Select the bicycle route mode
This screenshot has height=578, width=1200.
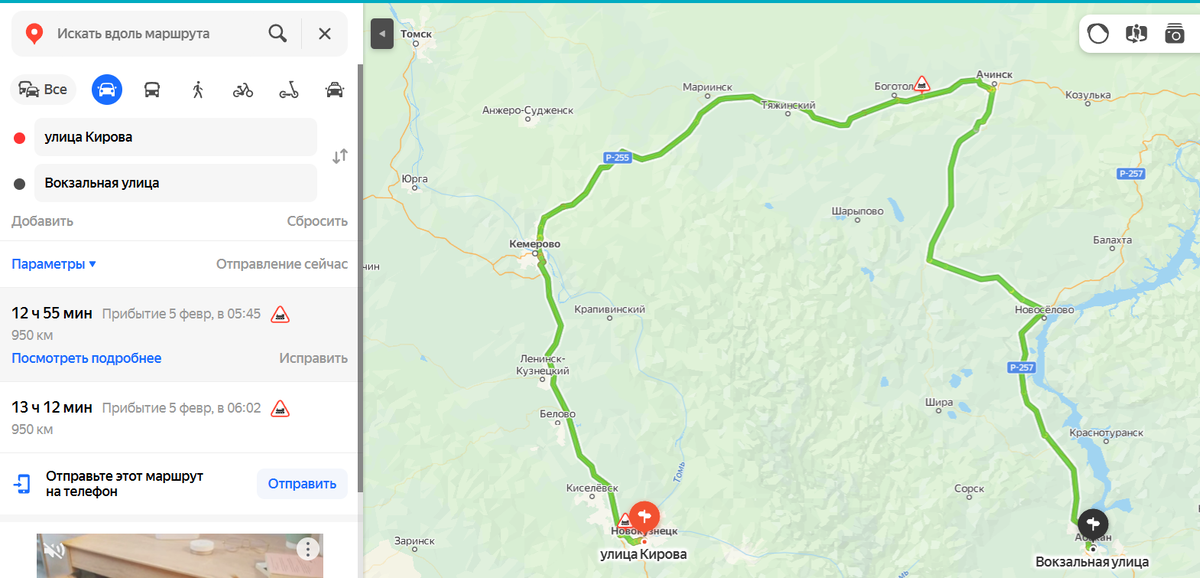pyautogui.click(x=243, y=90)
